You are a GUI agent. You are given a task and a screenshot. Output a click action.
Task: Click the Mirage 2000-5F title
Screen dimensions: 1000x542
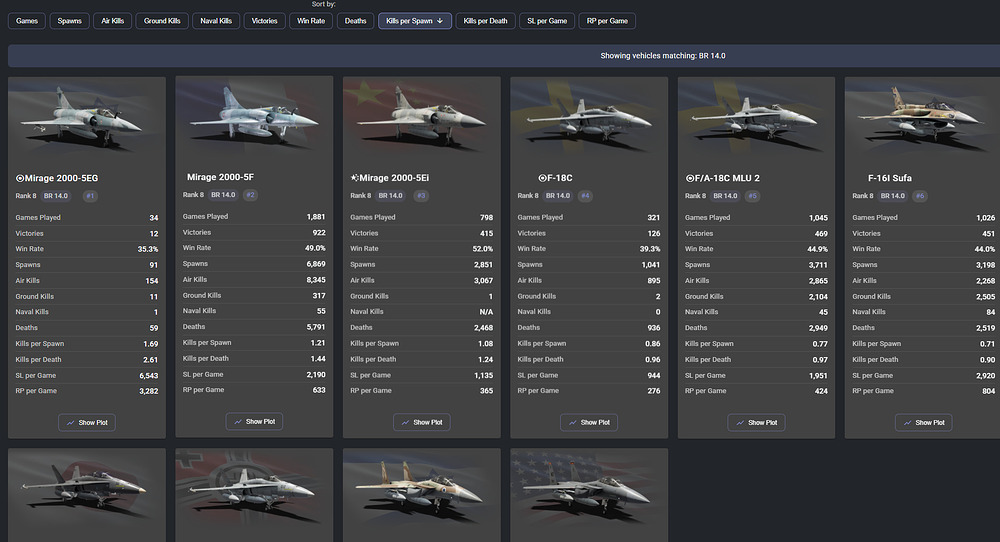[220, 177]
